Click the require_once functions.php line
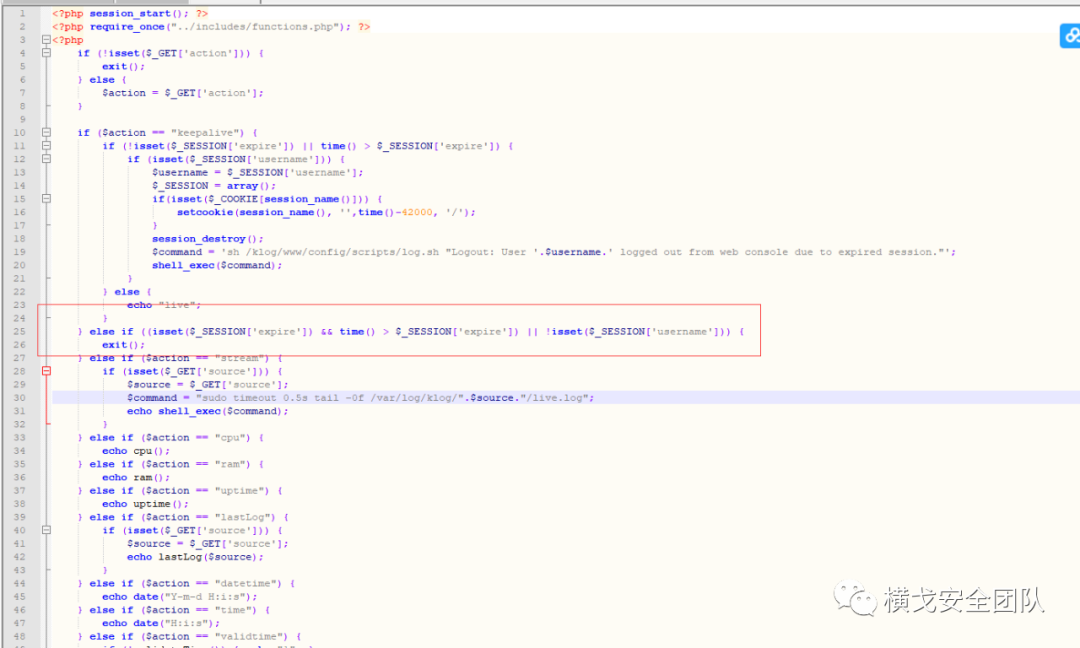 (x=211, y=26)
